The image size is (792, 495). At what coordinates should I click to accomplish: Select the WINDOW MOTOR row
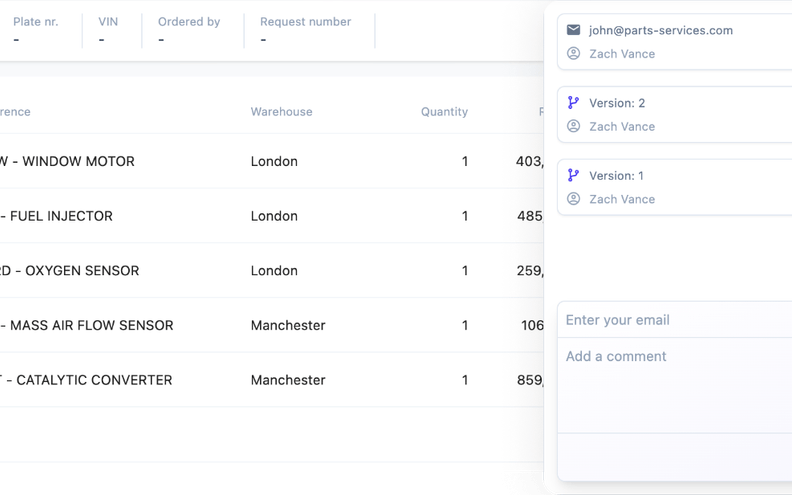[x=272, y=161]
